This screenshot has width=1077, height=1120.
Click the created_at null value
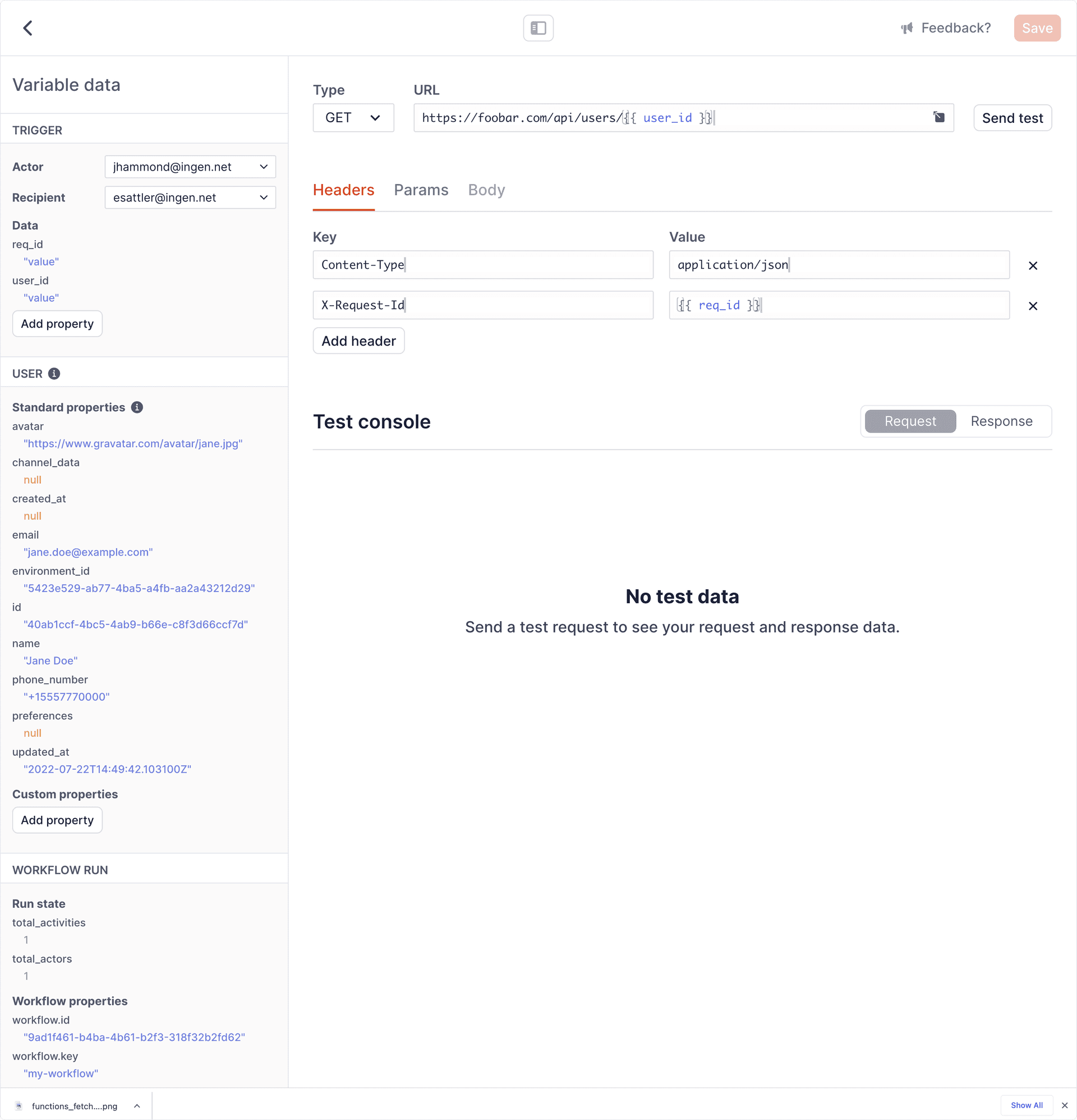[x=33, y=516]
